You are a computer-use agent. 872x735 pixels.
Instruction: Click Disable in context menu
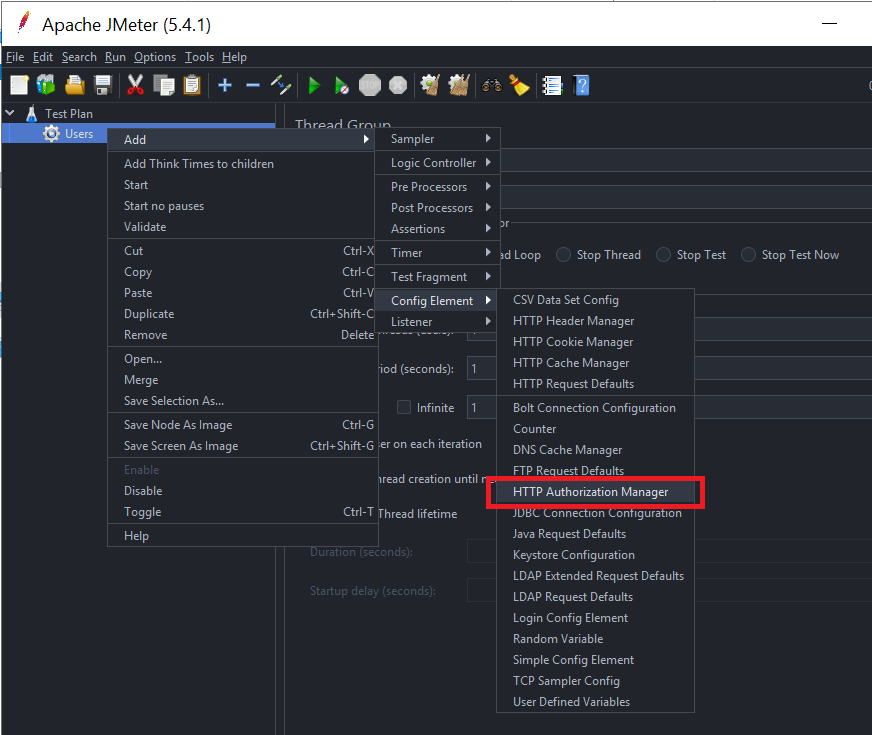(x=242, y=490)
